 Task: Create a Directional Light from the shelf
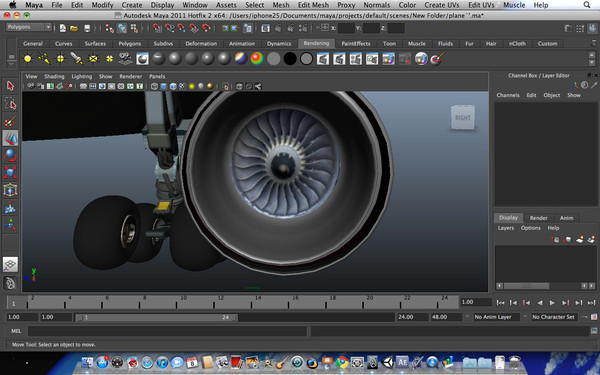[44, 59]
